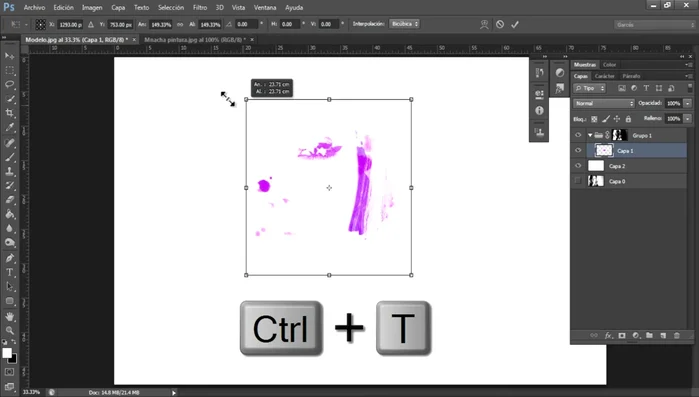The width and height of the screenshot is (699, 397).
Task: Toggle relative positioning triangle icon
Action: pyautogui.click(x=90, y=25)
